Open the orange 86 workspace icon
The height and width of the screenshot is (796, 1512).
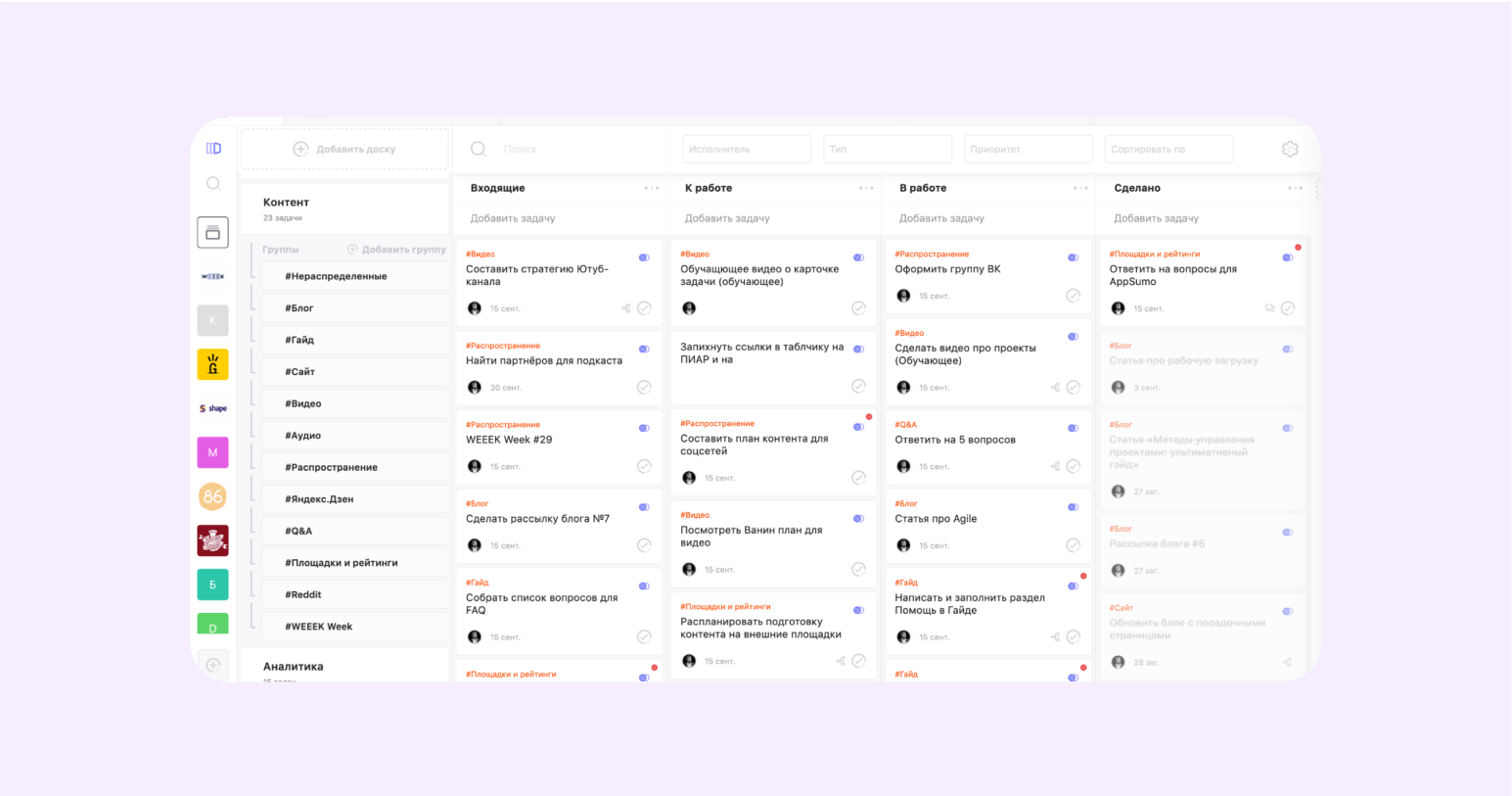pos(212,496)
